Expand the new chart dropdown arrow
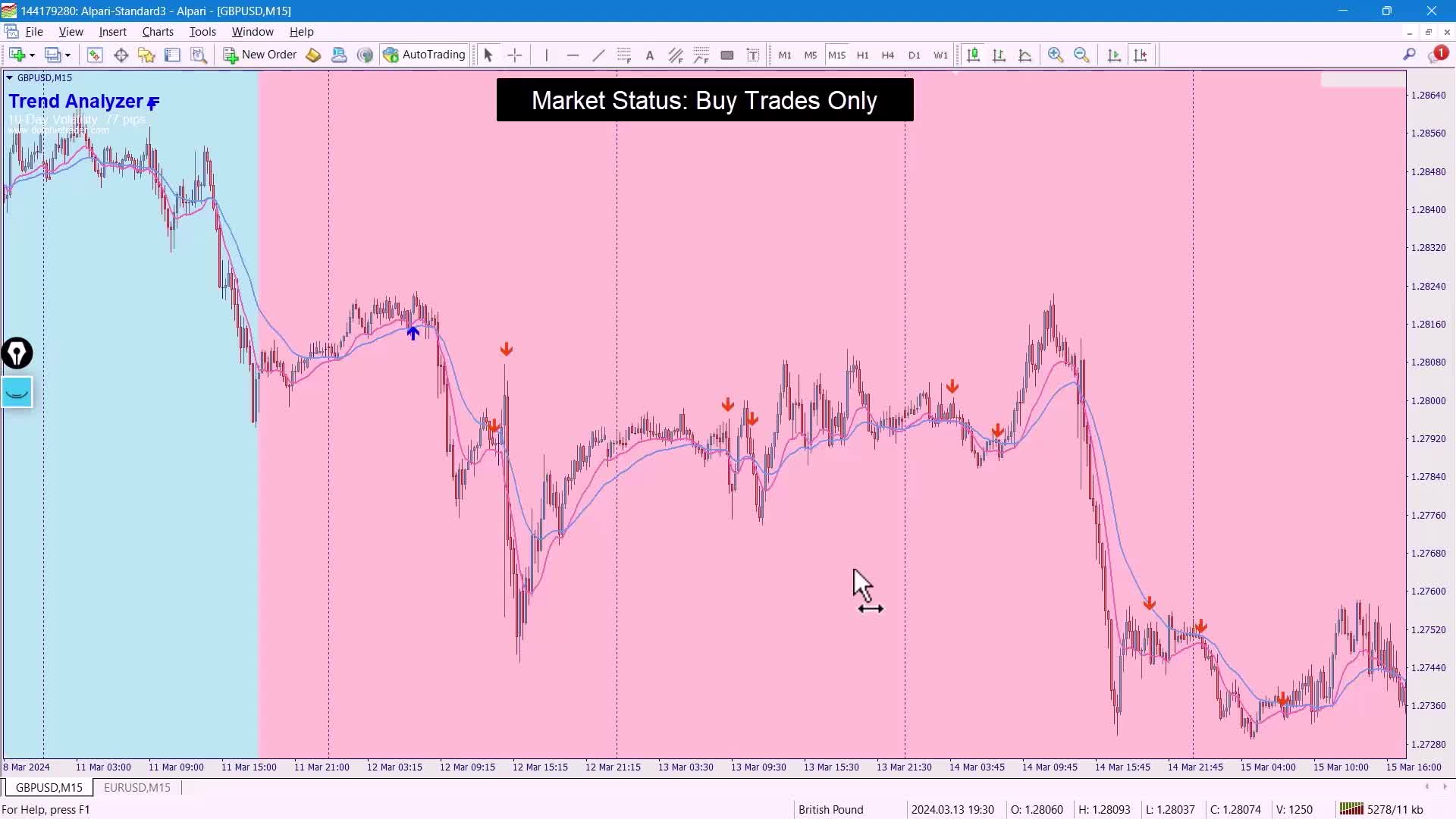The width and height of the screenshot is (1456, 819). point(32,55)
